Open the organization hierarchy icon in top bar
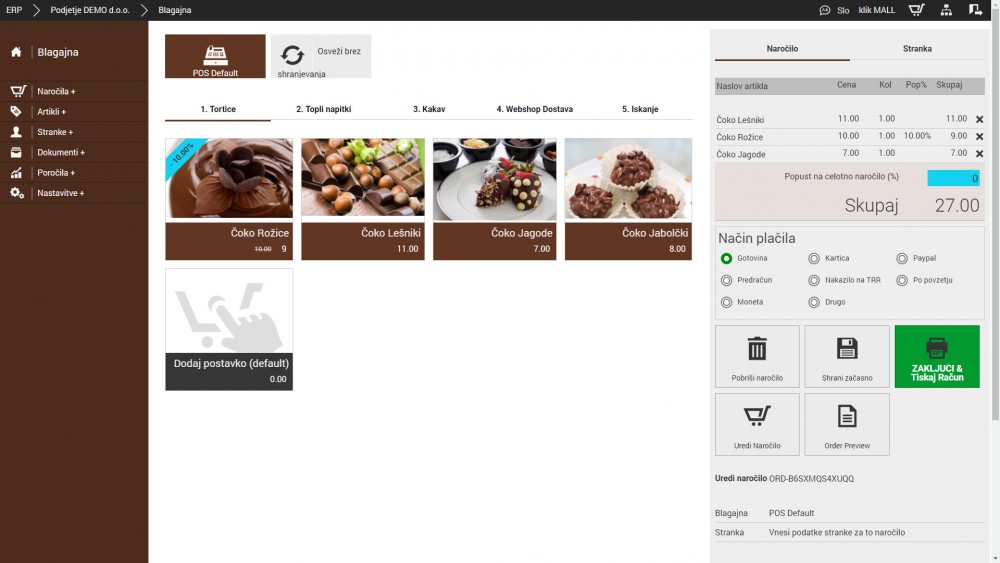The width and height of the screenshot is (1000, 563). pyautogui.click(x=946, y=10)
